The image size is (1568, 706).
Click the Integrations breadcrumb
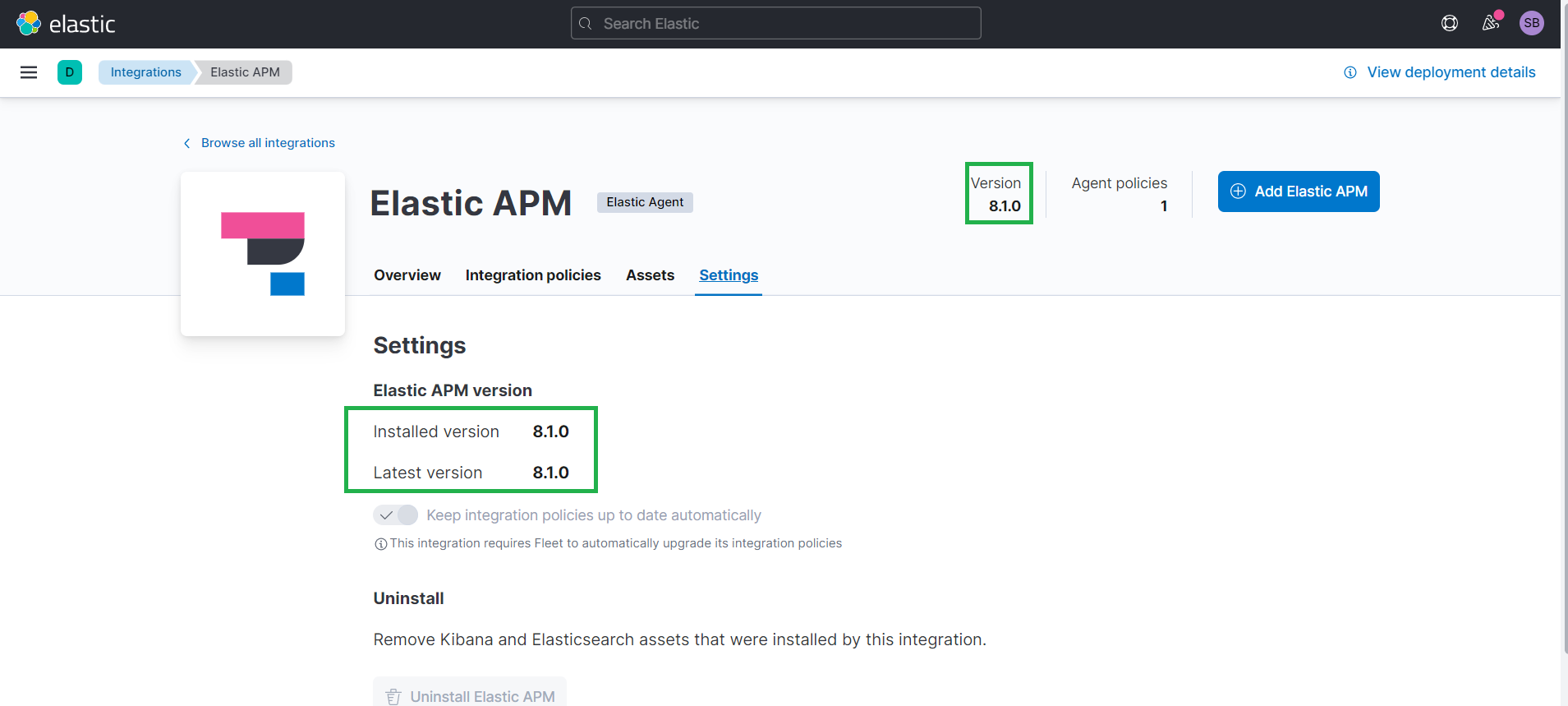click(x=146, y=72)
